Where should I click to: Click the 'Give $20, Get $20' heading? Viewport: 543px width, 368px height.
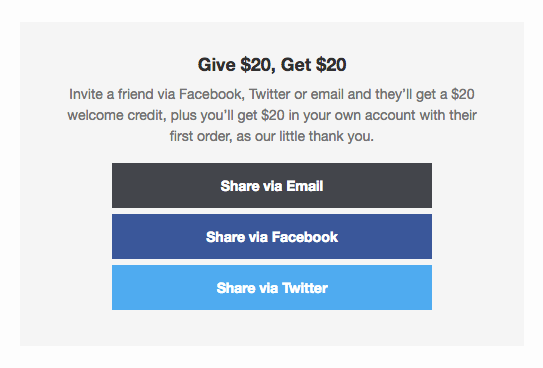[272, 65]
